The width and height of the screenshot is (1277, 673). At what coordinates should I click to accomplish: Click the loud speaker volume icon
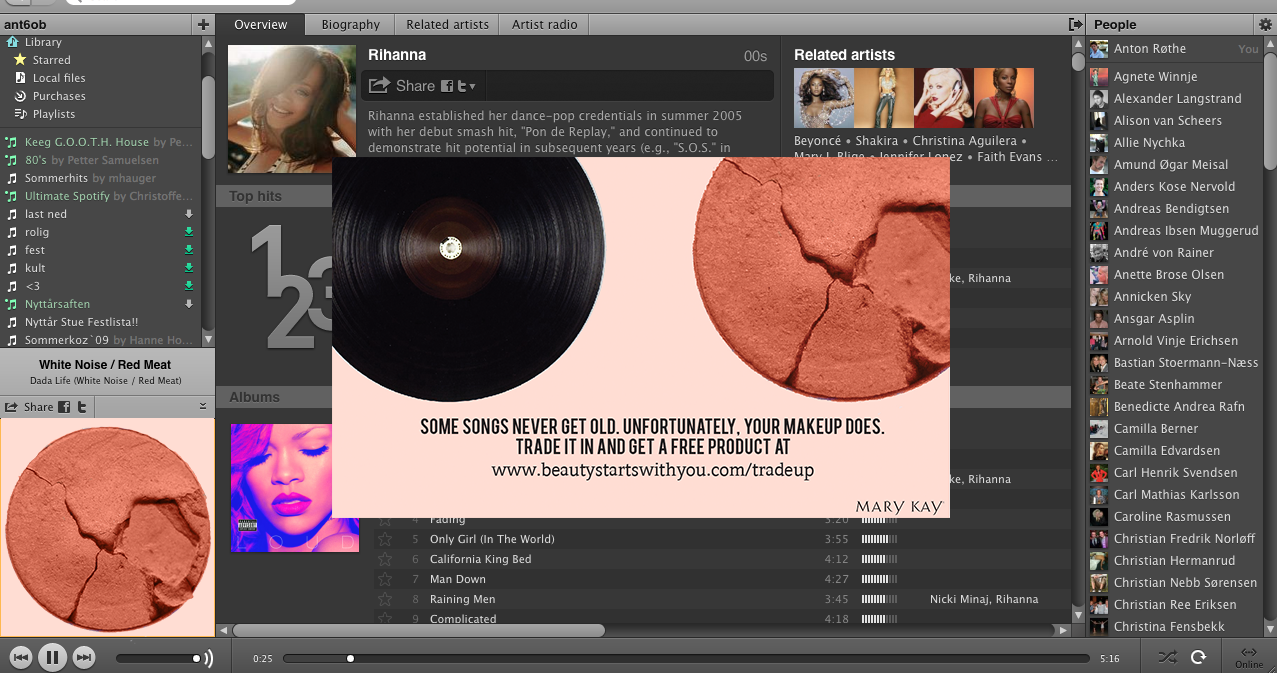coord(209,658)
